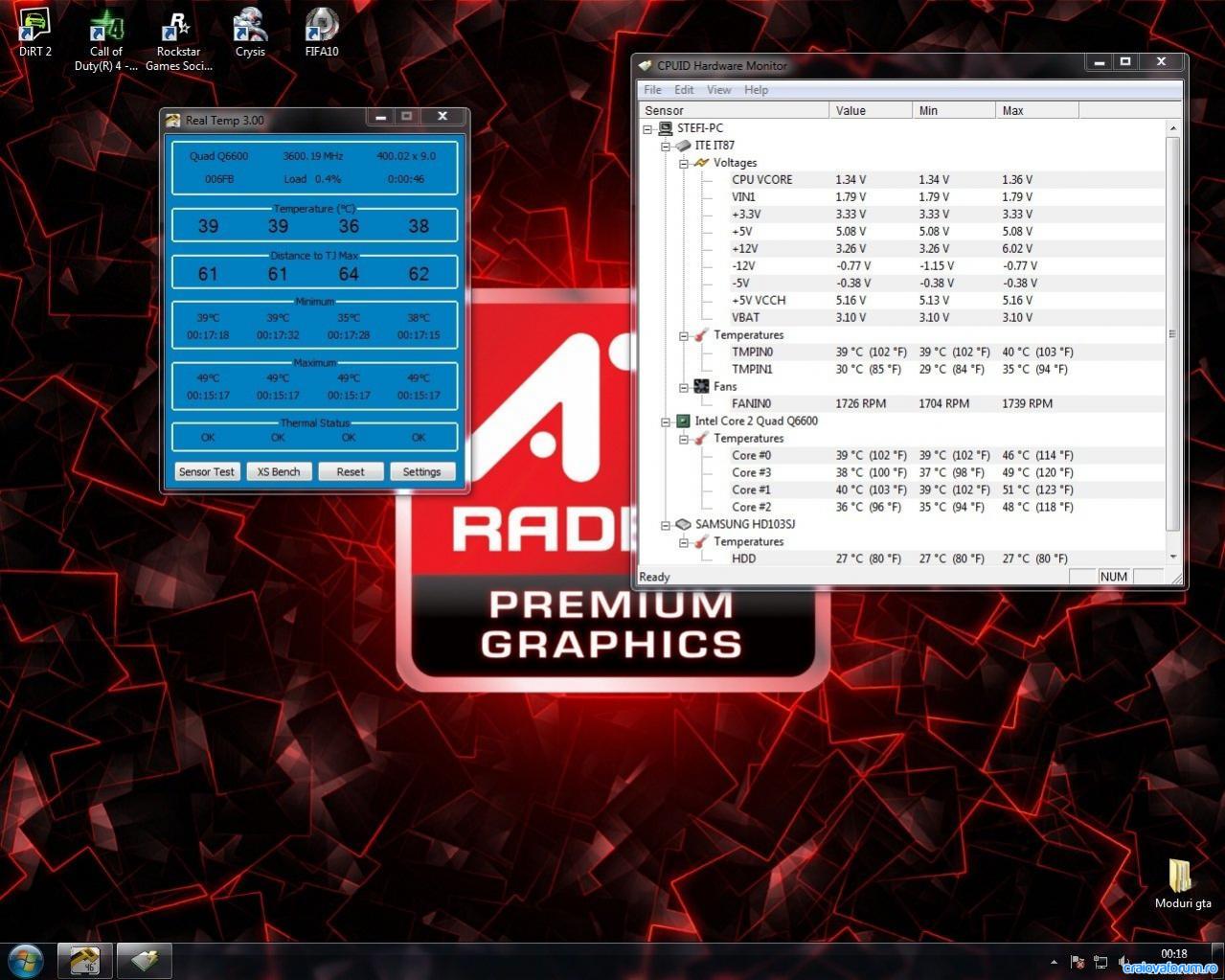Click thermometer icon under Intel Core 2 Quad
This screenshot has height=980, width=1225.
pyautogui.click(x=701, y=439)
